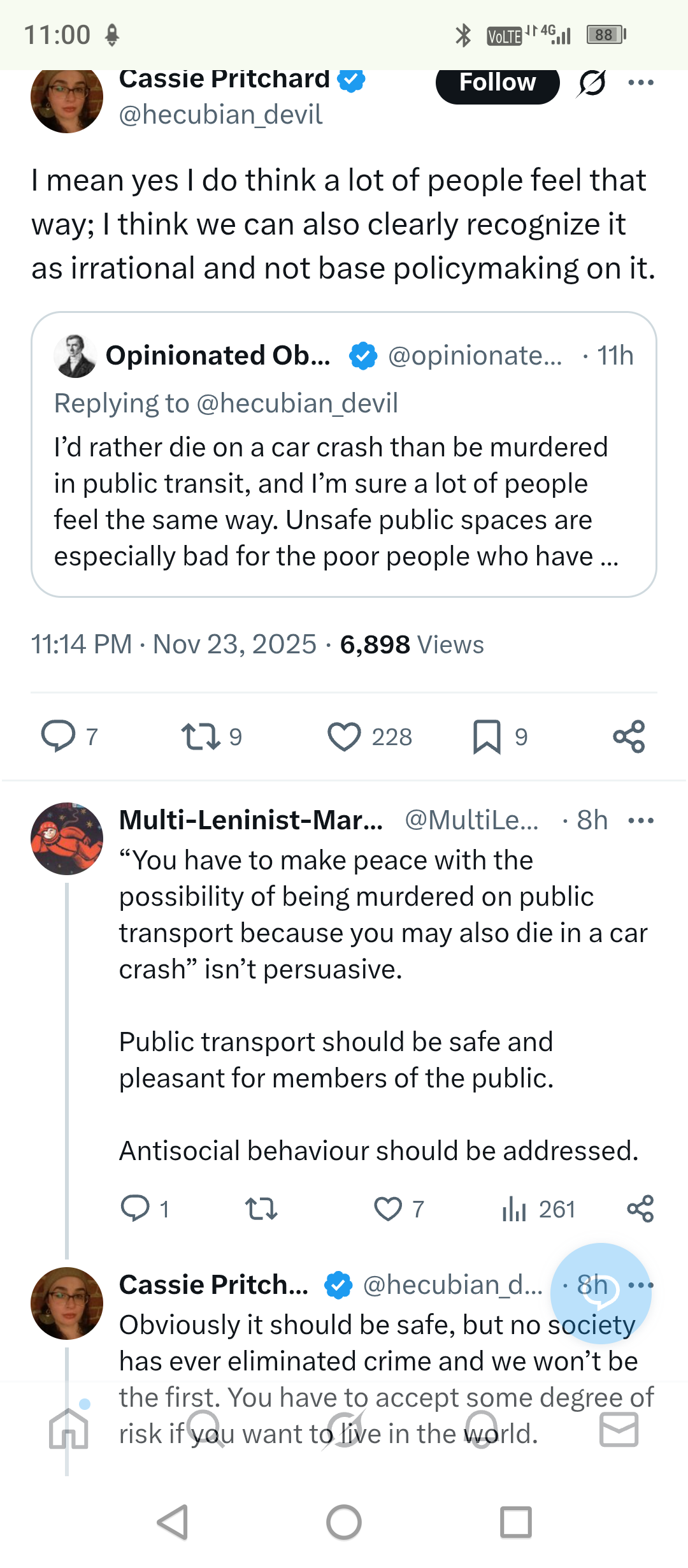The height and width of the screenshot is (1568, 688).
Task: Open more options on the main post
Action: coord(641,82)
